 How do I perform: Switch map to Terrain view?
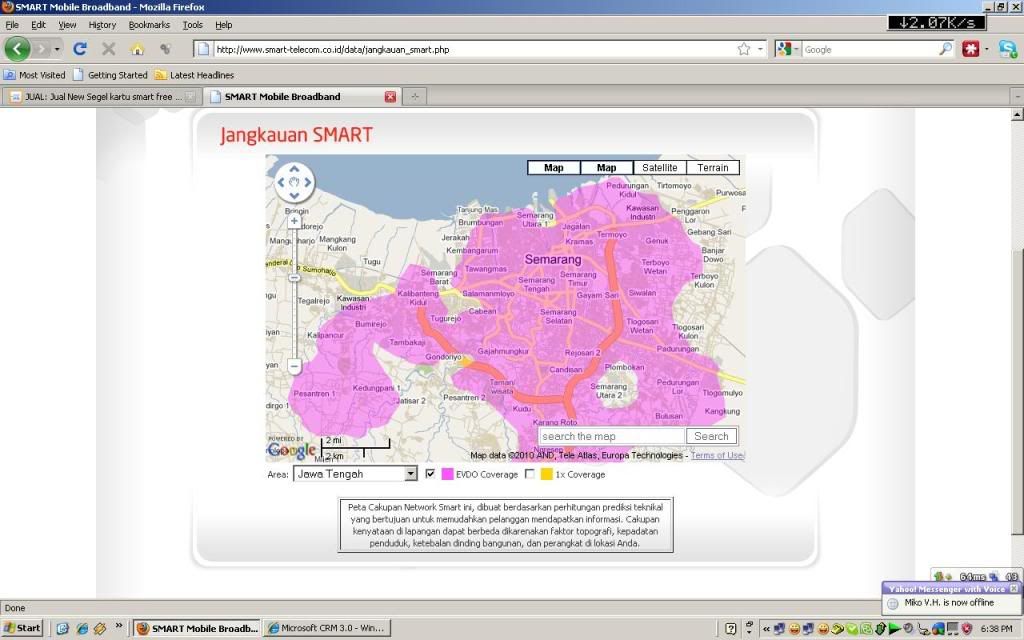point(712,168)
